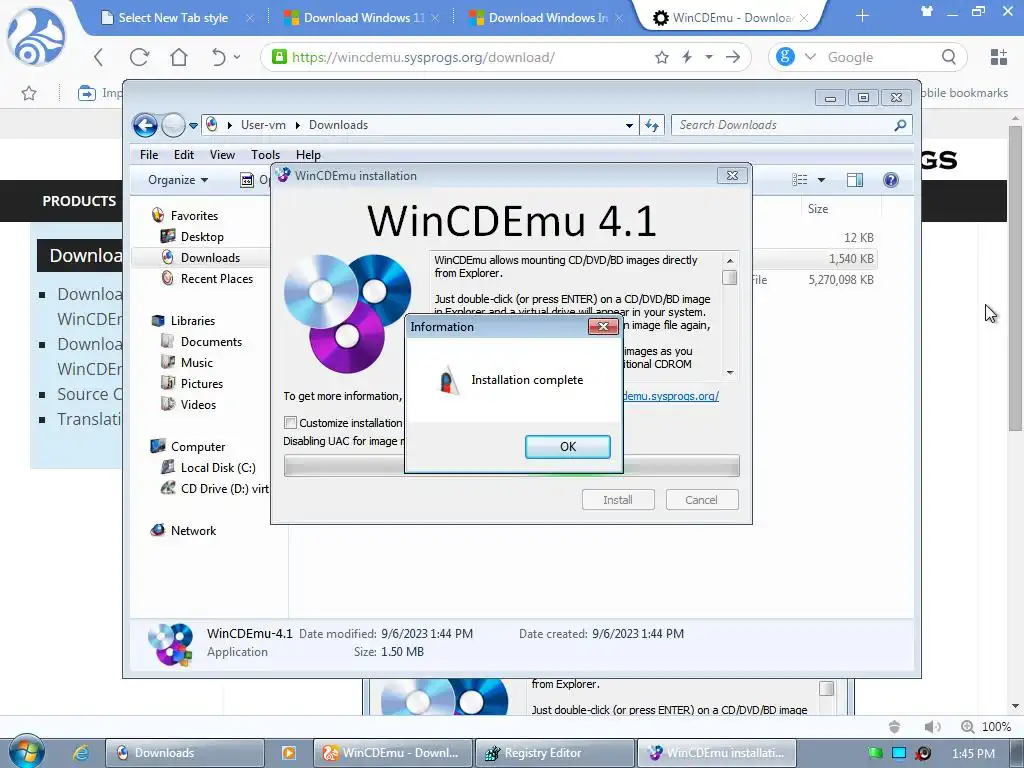Click the Cancel button in WinCDEmu installer
This screenshot has width=1024, height=768.
point(702,500)
